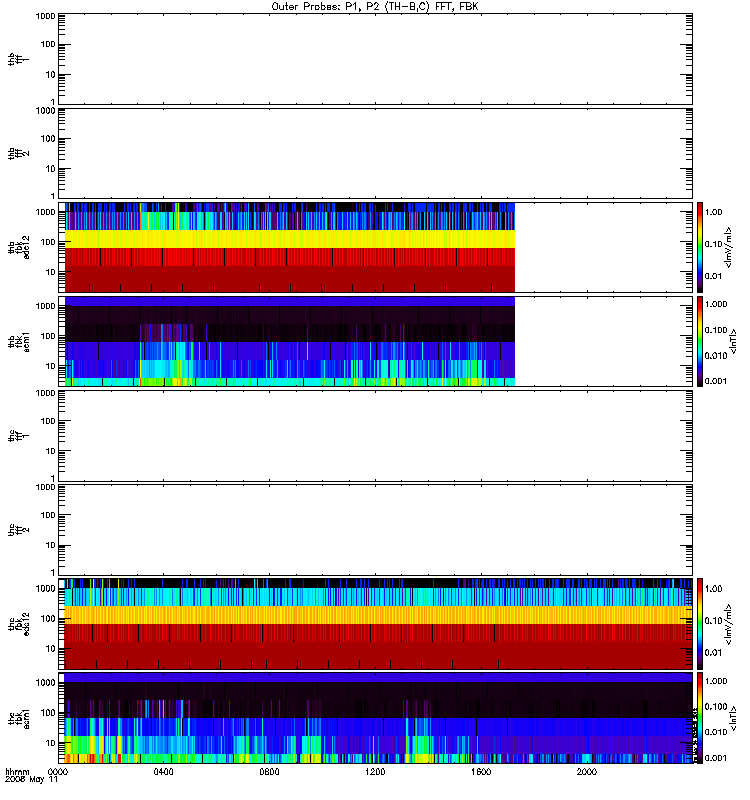
Task: Click the "thc fbk edc12" axis label
Action: (18, 624)
